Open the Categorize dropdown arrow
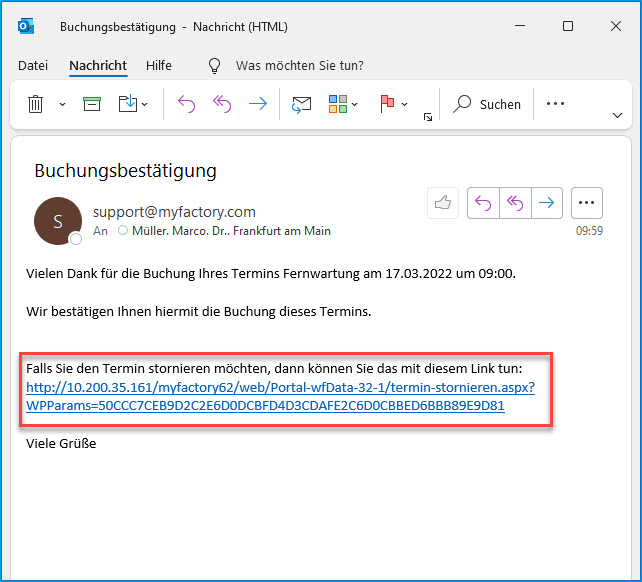 coord(355,104)
